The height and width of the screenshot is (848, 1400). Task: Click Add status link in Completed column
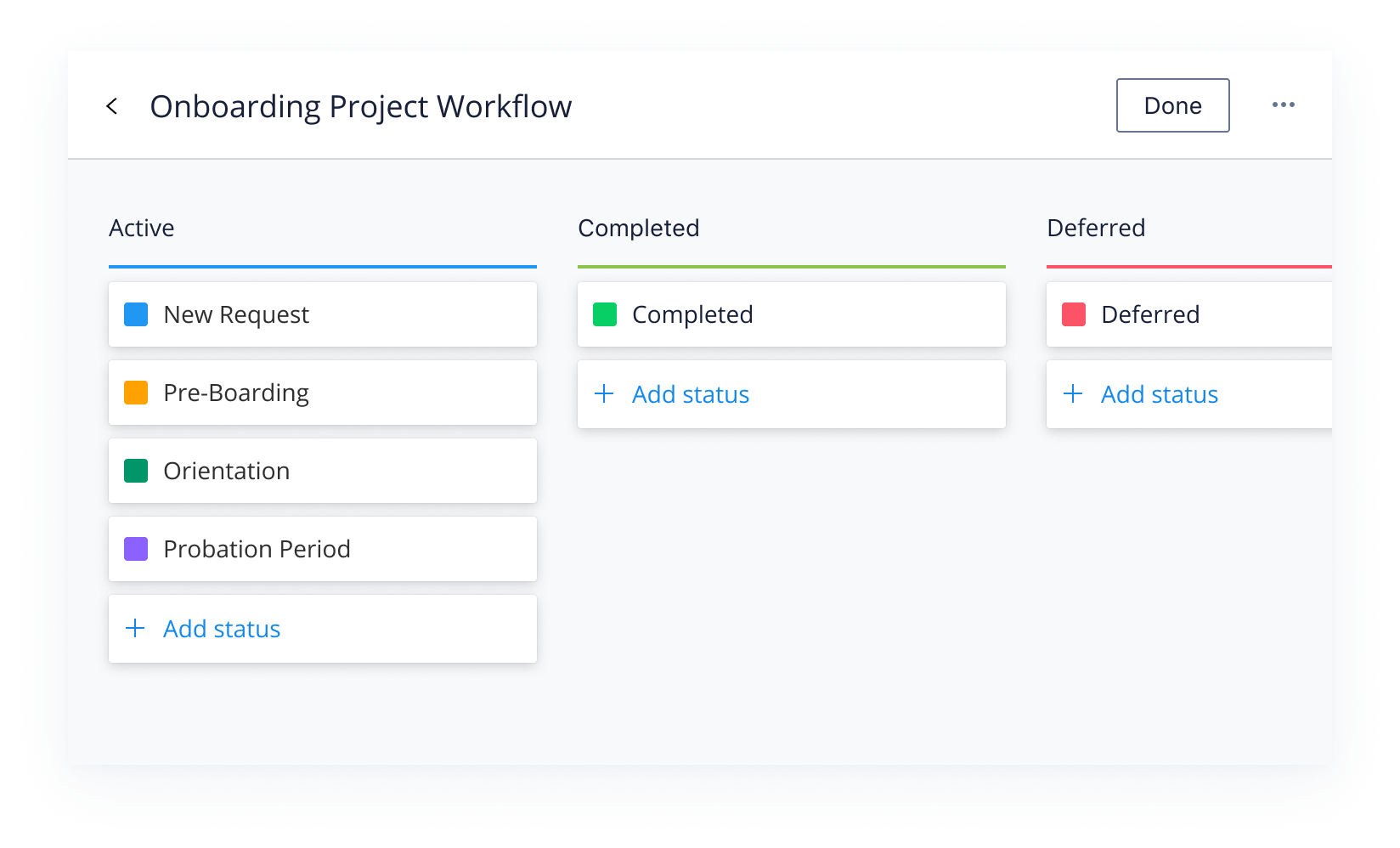pos(691,394)
